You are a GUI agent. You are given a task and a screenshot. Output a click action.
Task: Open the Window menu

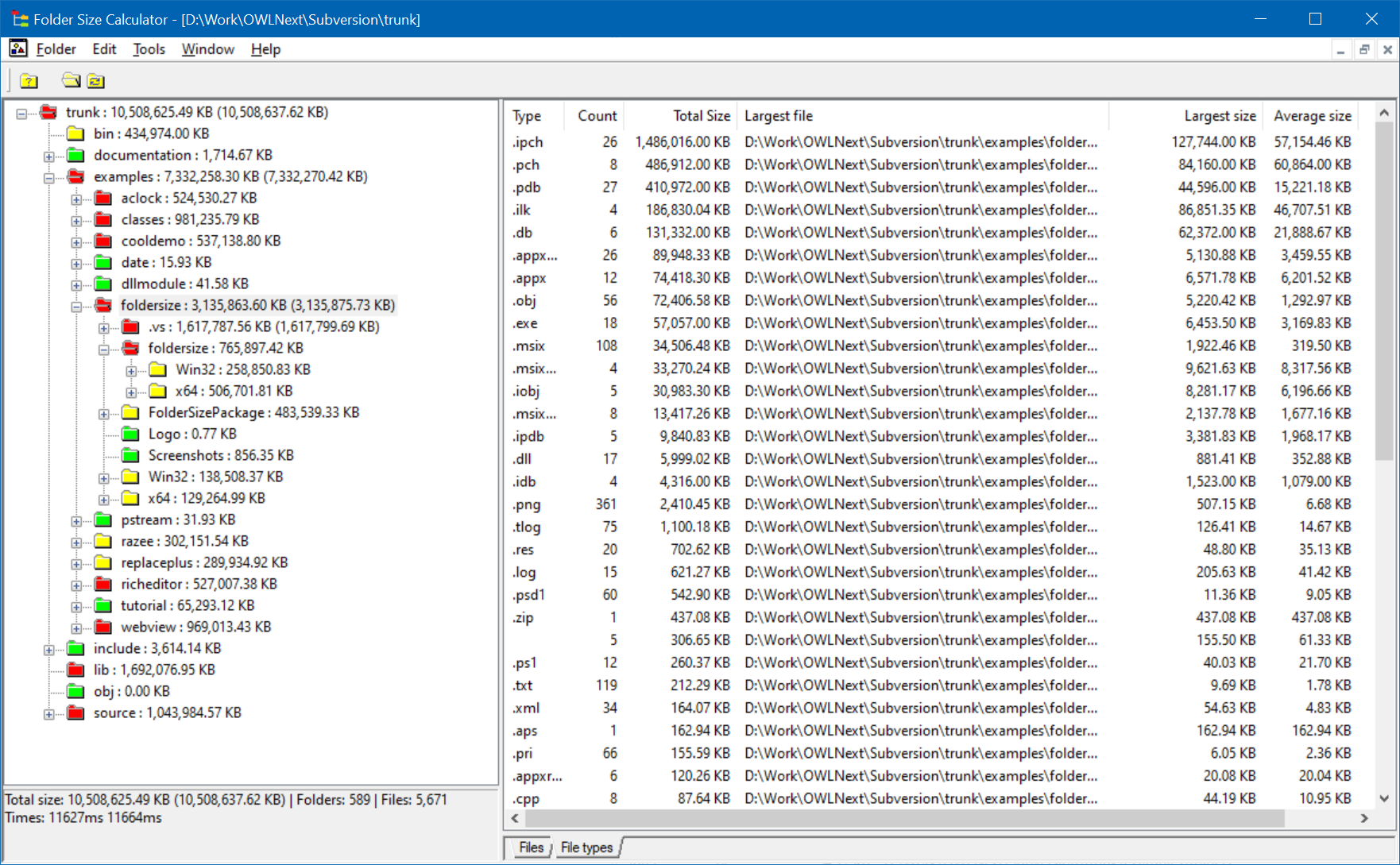tap(208, 49)
